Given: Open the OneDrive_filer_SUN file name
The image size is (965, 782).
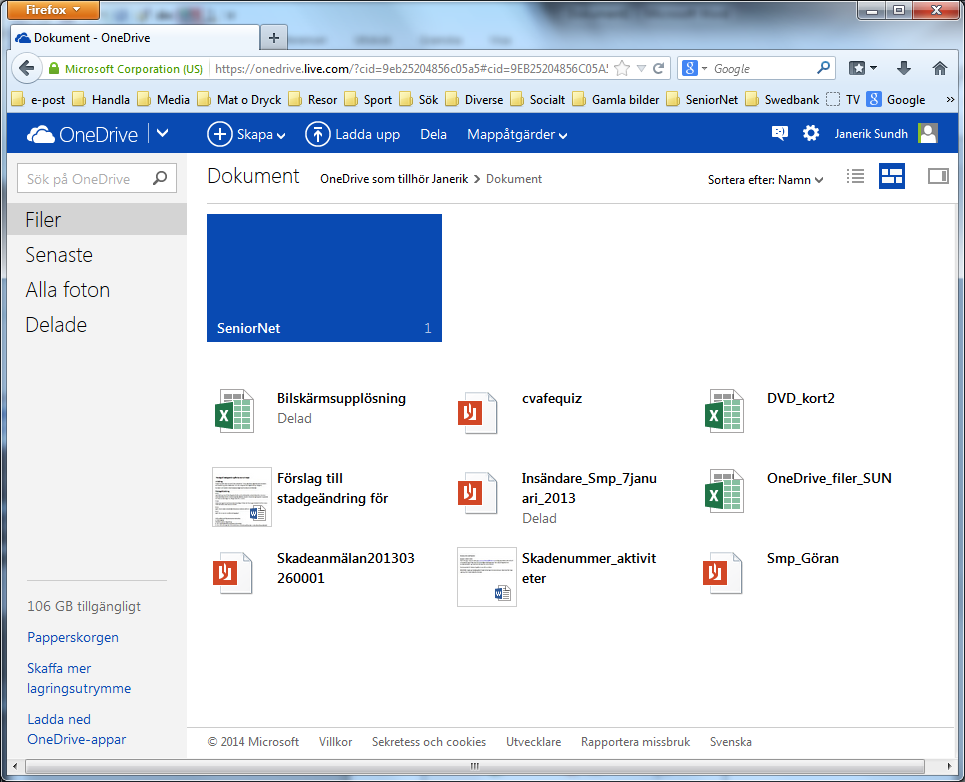Looking at the screenshot, I should 829,478.
